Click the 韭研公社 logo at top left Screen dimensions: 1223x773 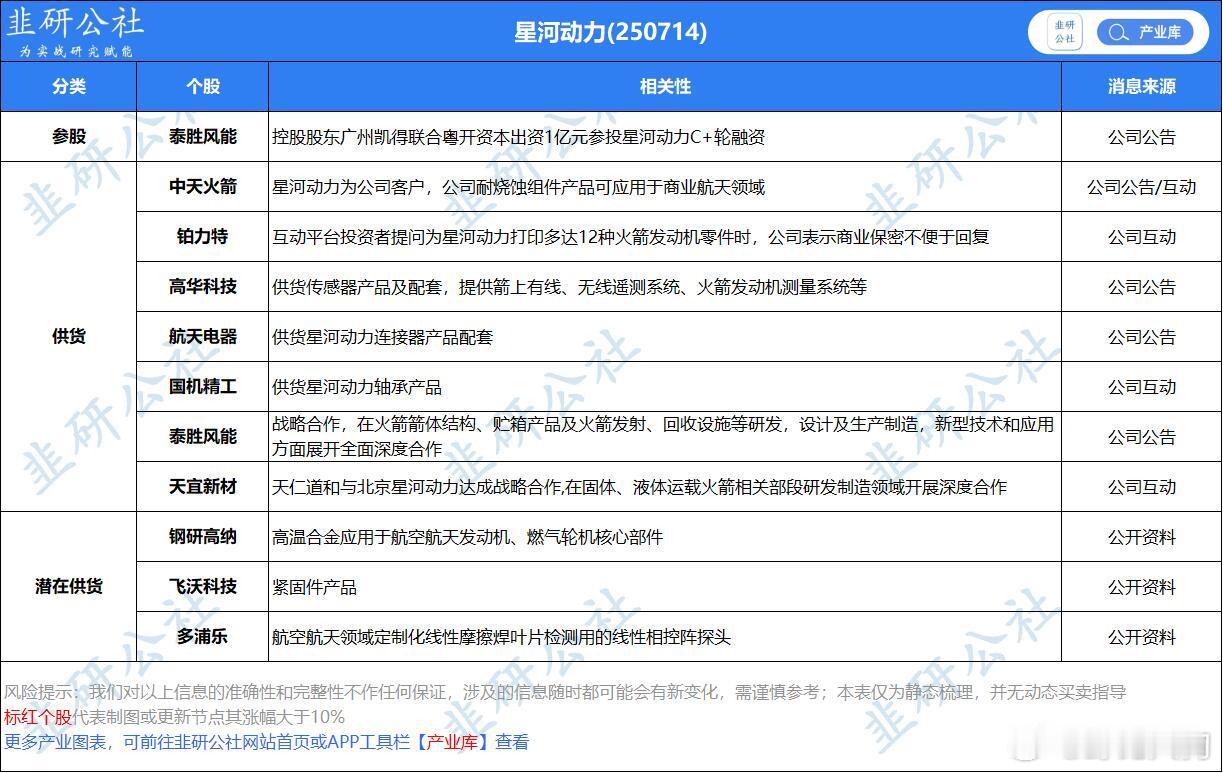click(76, 32)
